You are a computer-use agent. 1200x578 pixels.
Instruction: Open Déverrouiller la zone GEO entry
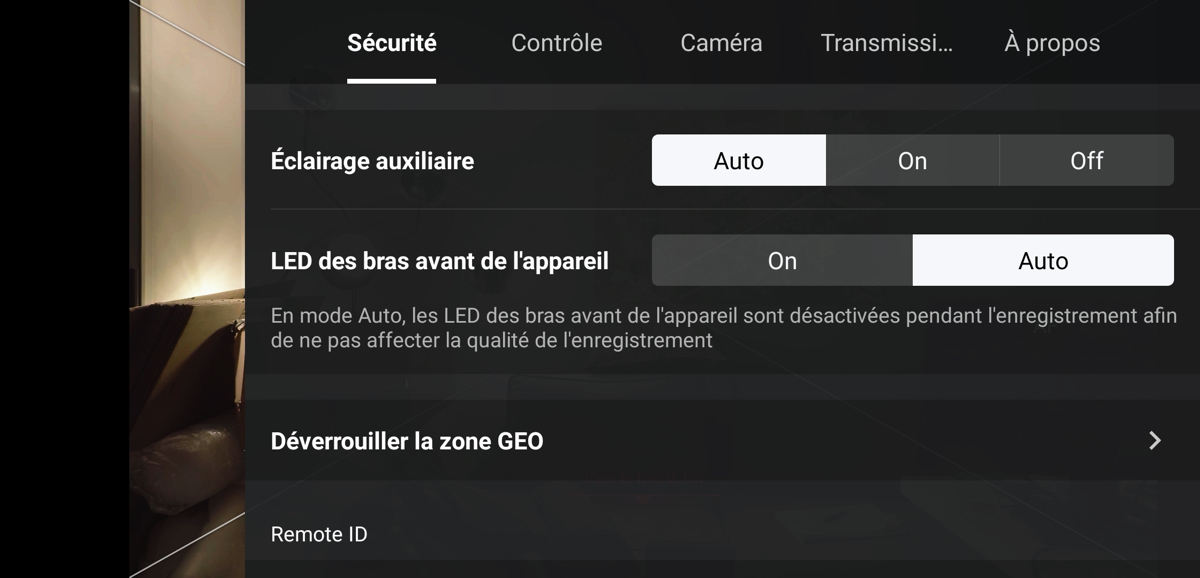point(722,440)
